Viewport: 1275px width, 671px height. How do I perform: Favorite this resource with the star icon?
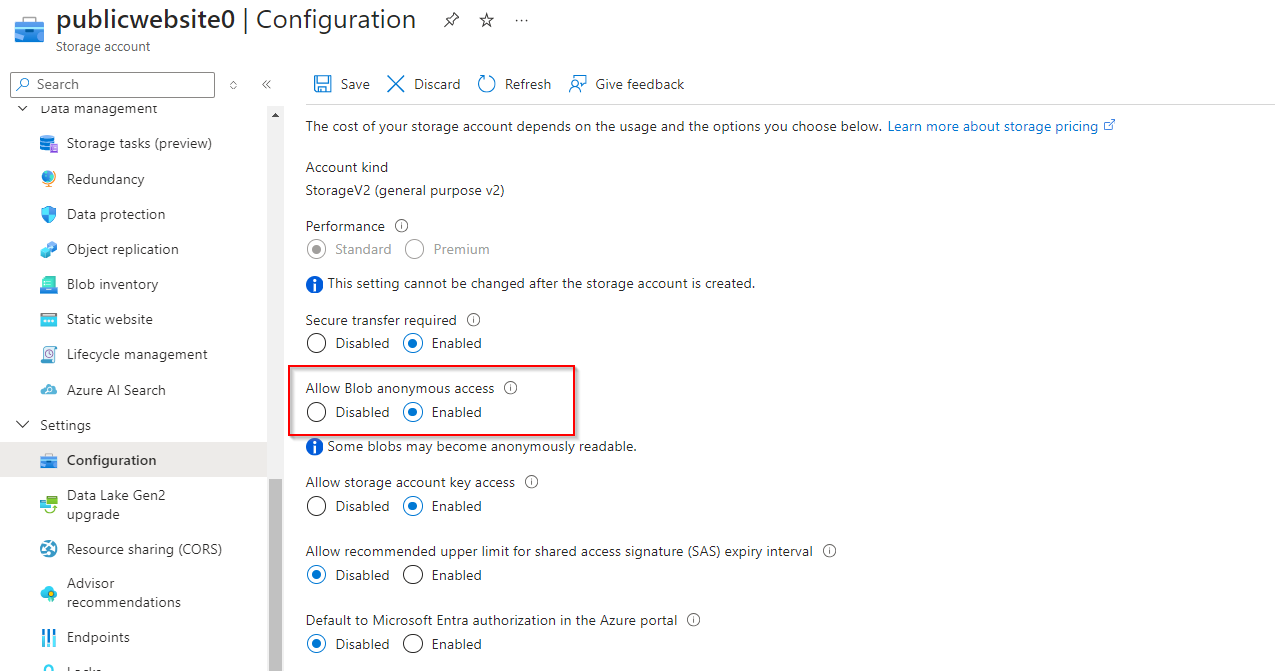[487, 20]
